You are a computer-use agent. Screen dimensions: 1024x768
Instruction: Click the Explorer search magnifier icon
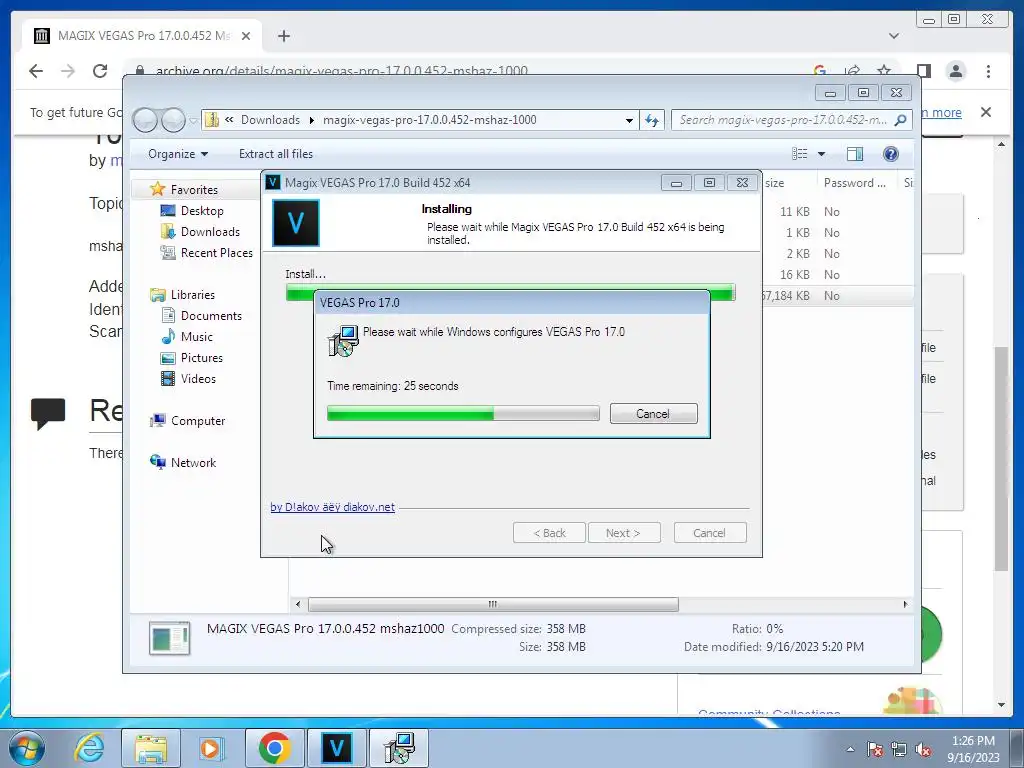tap(901, 120)
